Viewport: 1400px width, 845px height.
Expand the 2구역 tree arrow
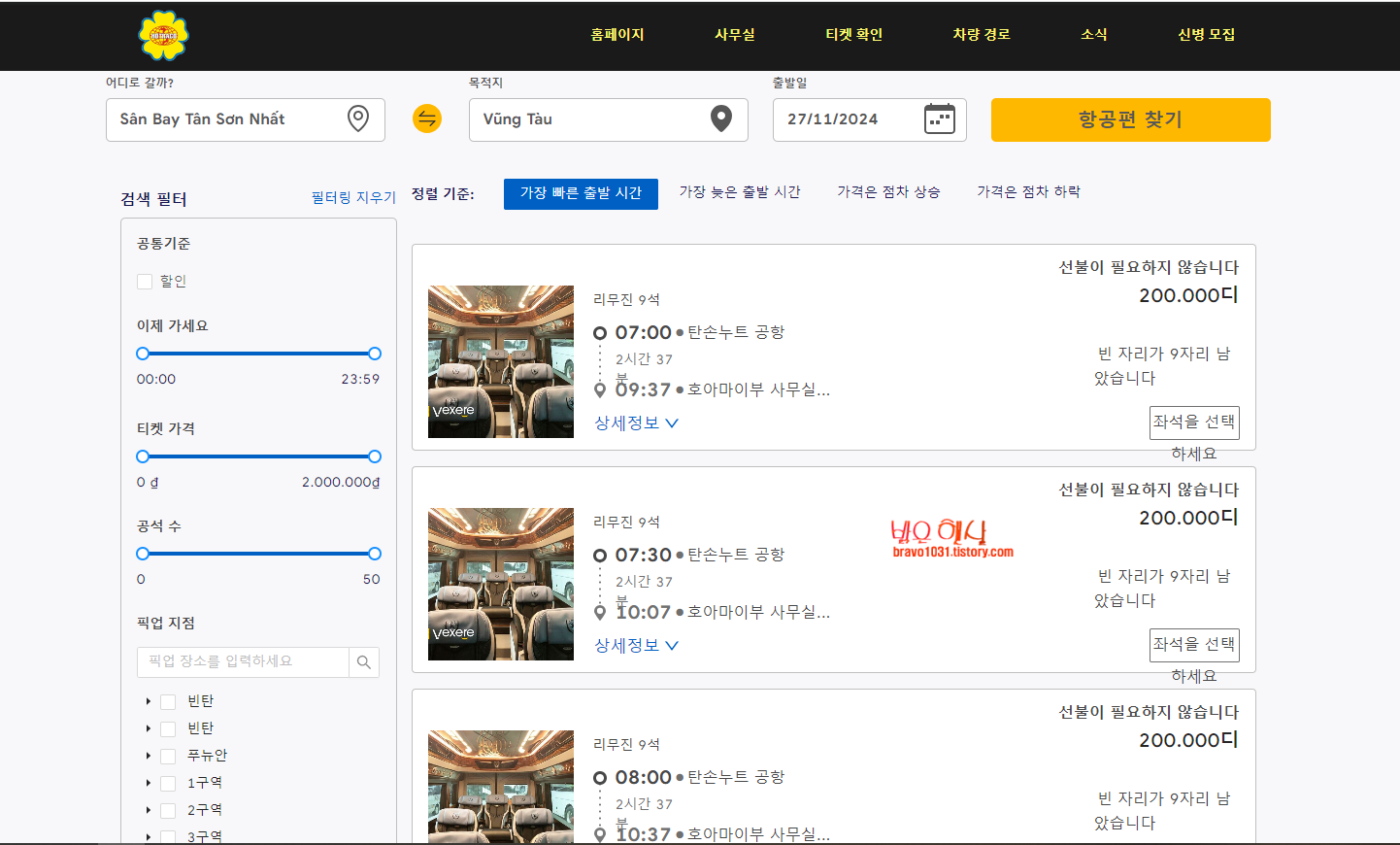(x=148, y=810)
